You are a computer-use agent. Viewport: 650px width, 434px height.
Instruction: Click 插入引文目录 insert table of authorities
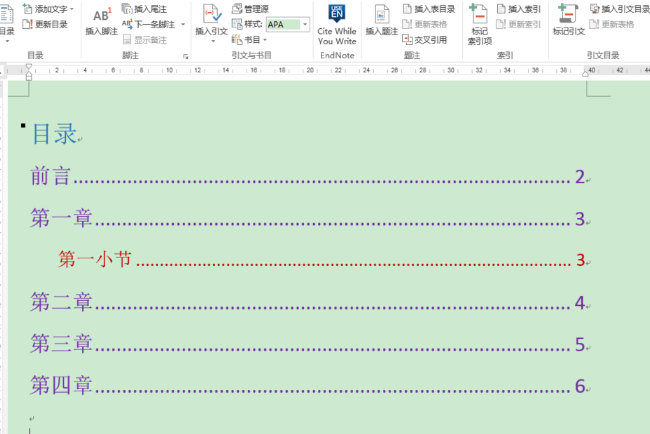(619, 9)
